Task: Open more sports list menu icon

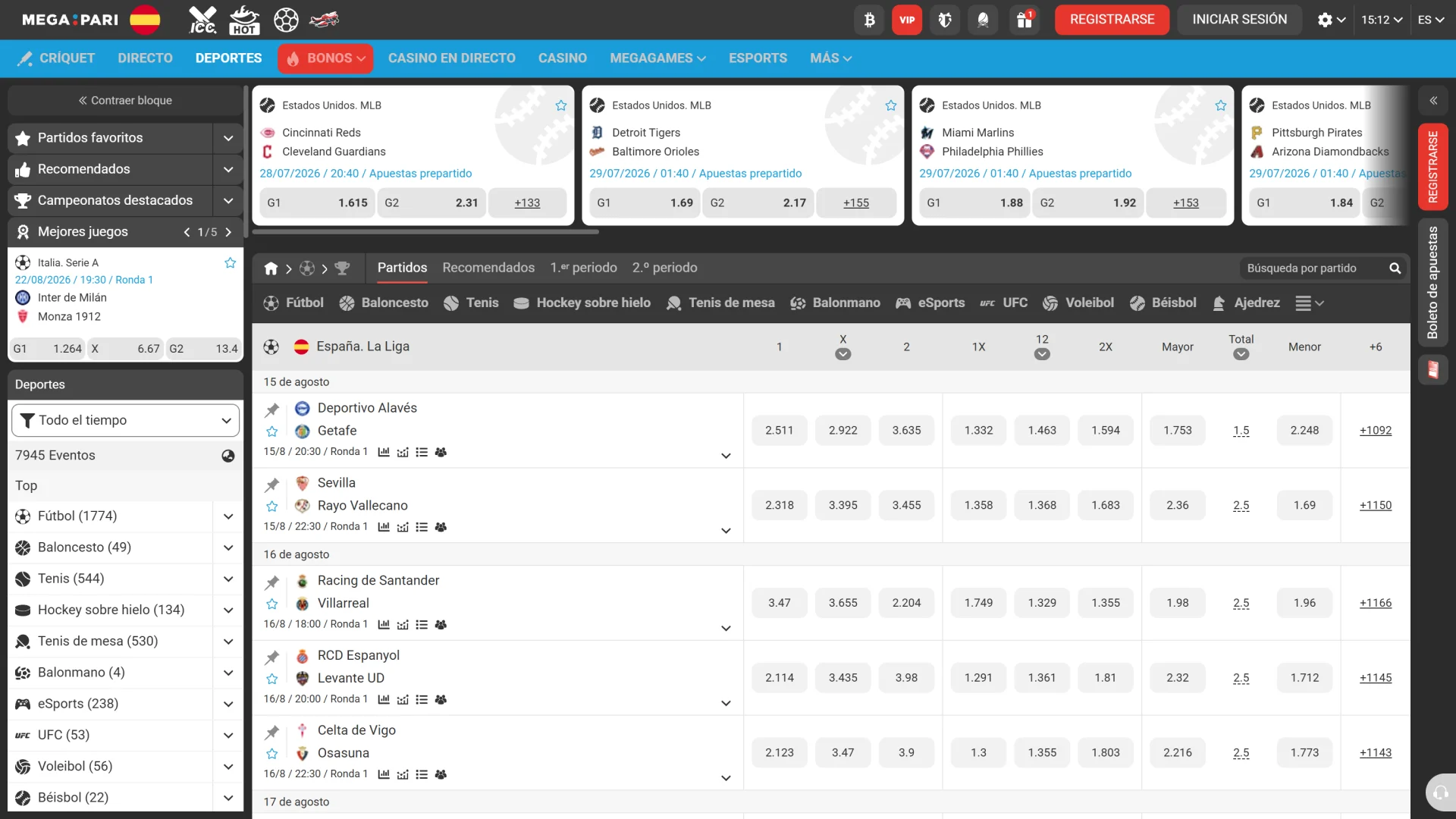Action: click(1309, 303)
